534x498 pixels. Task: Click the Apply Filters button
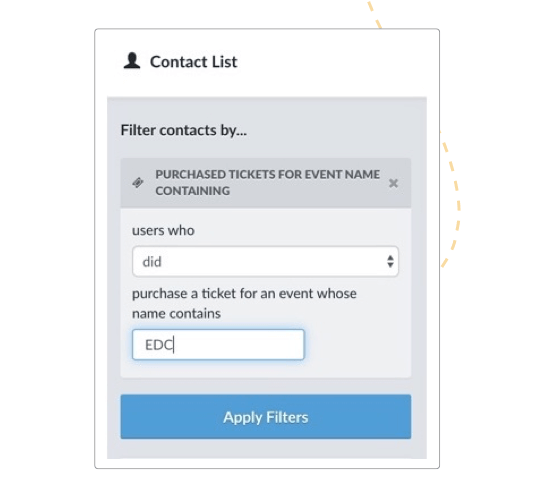(x=266, y=417)
